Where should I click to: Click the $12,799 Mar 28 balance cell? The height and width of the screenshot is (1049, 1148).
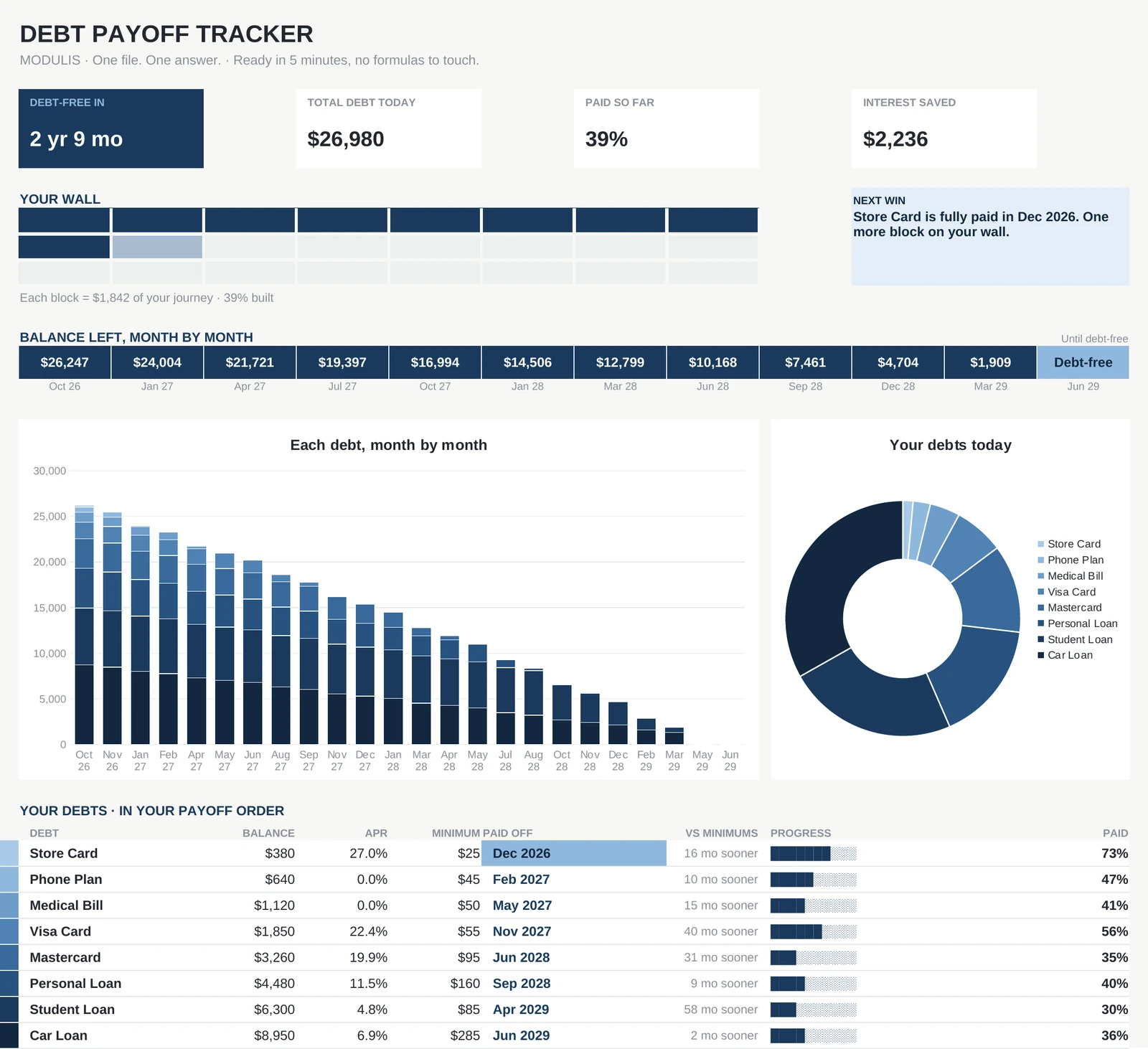point(620,362)
